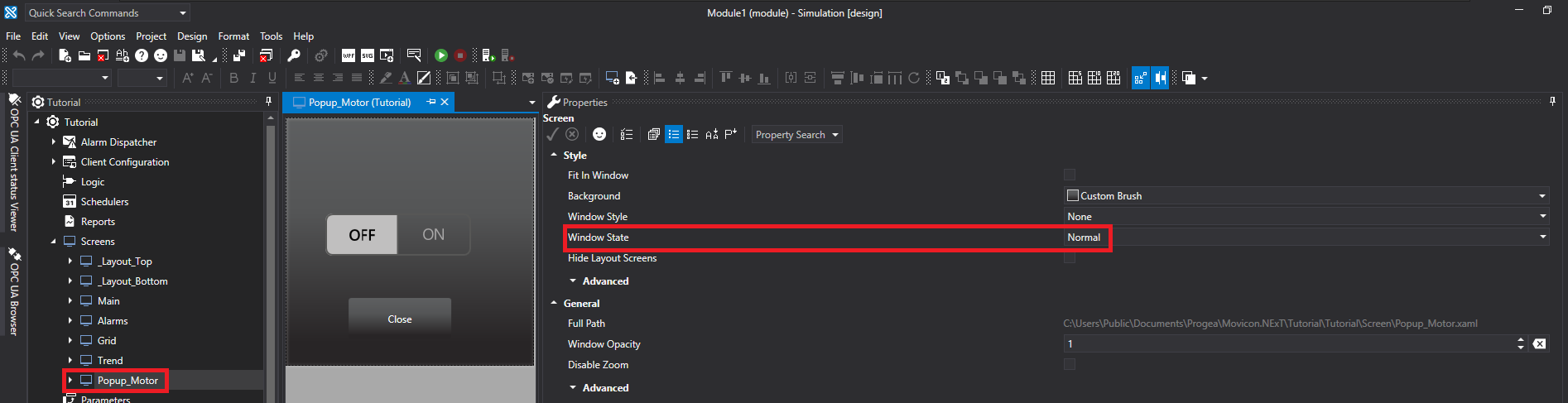Click the tab order numbering icon
The height and width of the screenshot is (403, 1568).
[943, 78]
